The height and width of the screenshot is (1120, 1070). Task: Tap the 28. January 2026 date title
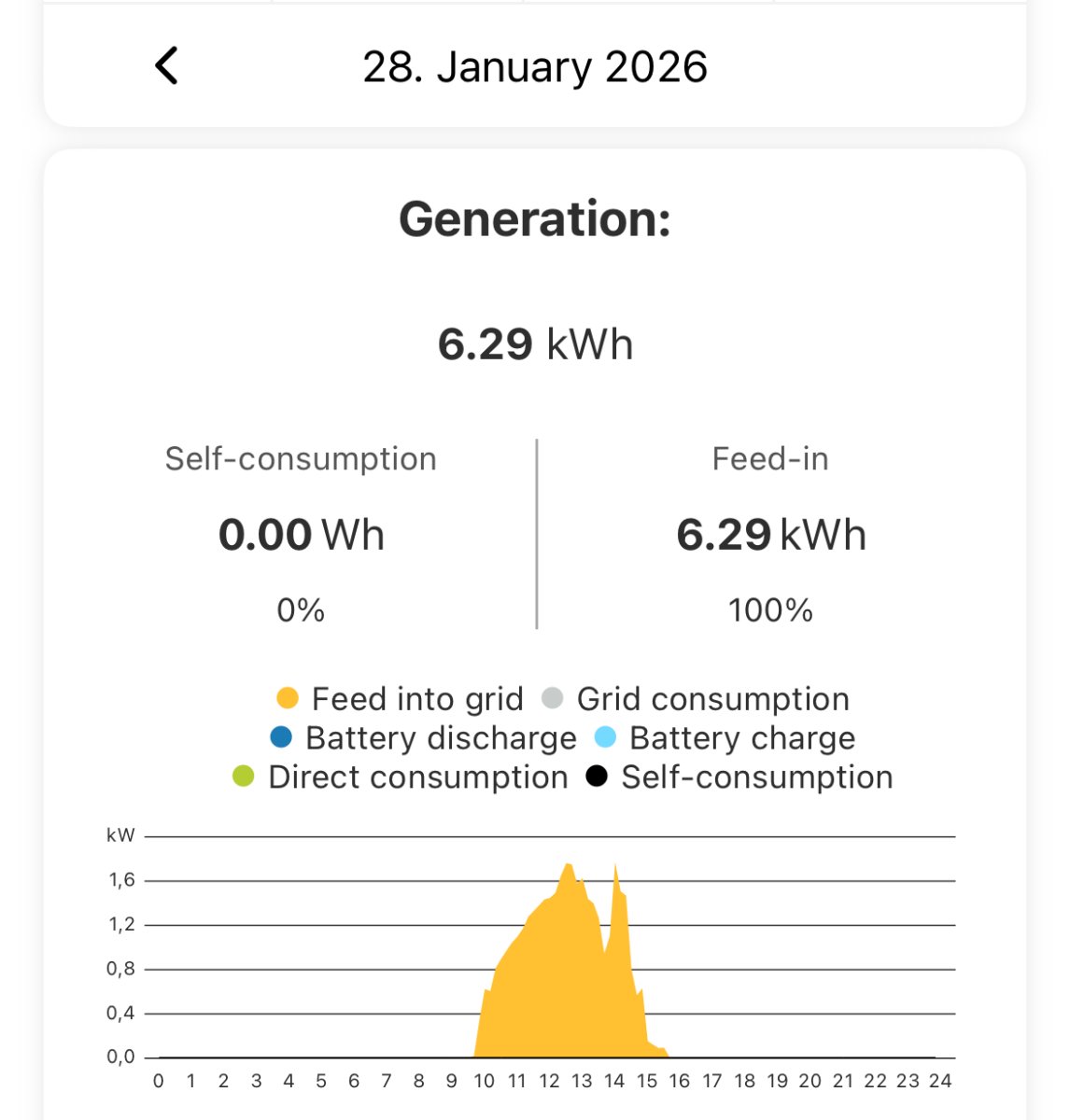tap(535, 67)
